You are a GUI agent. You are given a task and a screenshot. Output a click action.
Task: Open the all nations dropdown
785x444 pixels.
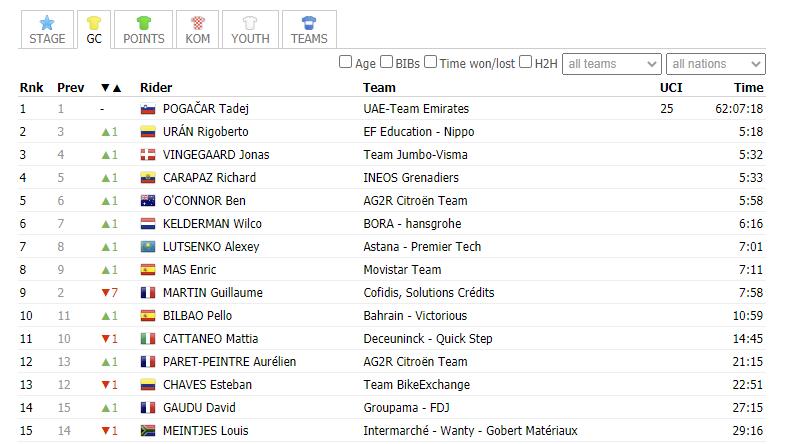715,64
